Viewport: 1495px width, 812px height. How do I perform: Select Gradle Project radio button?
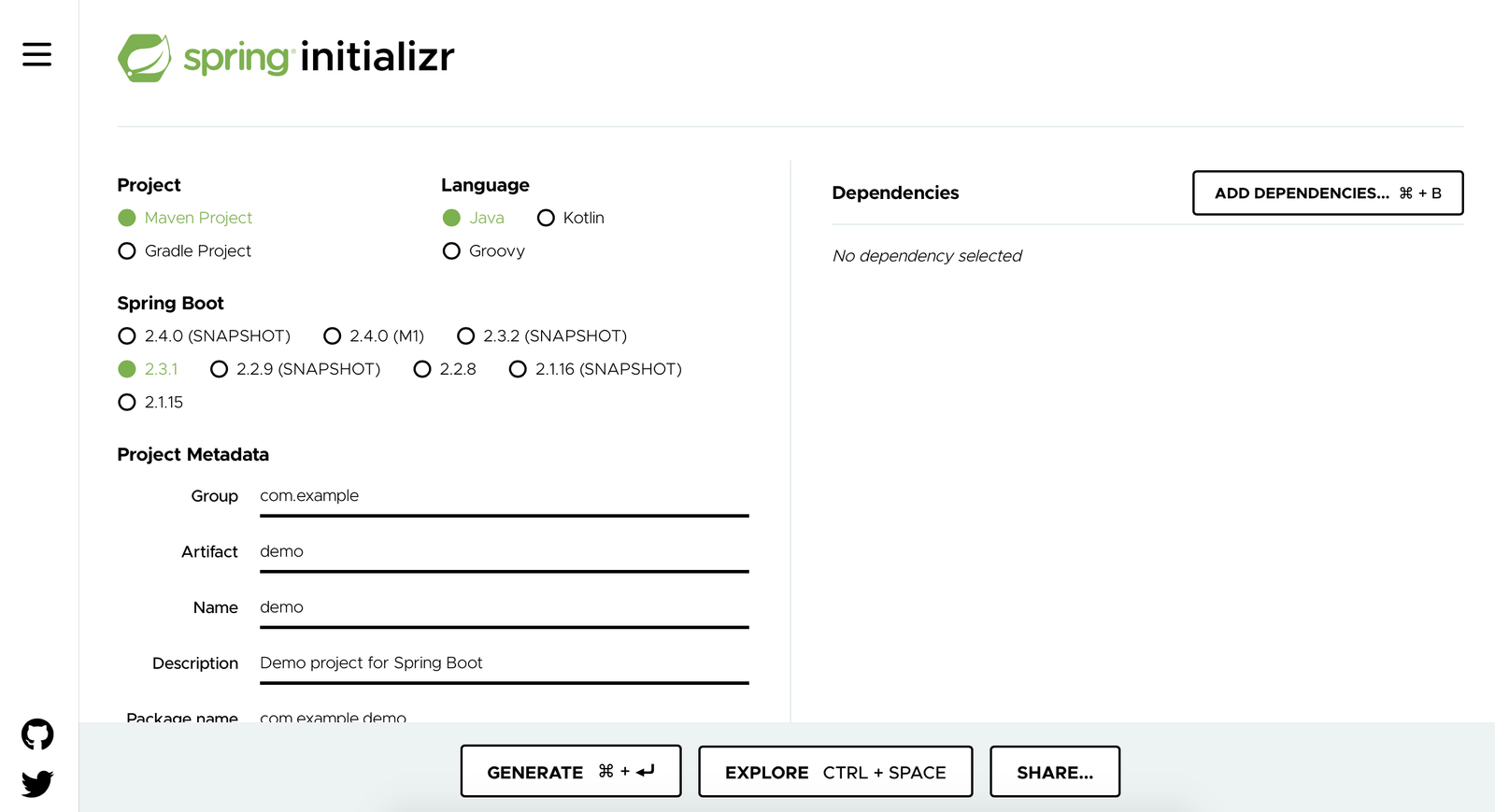tap(185, 251)
